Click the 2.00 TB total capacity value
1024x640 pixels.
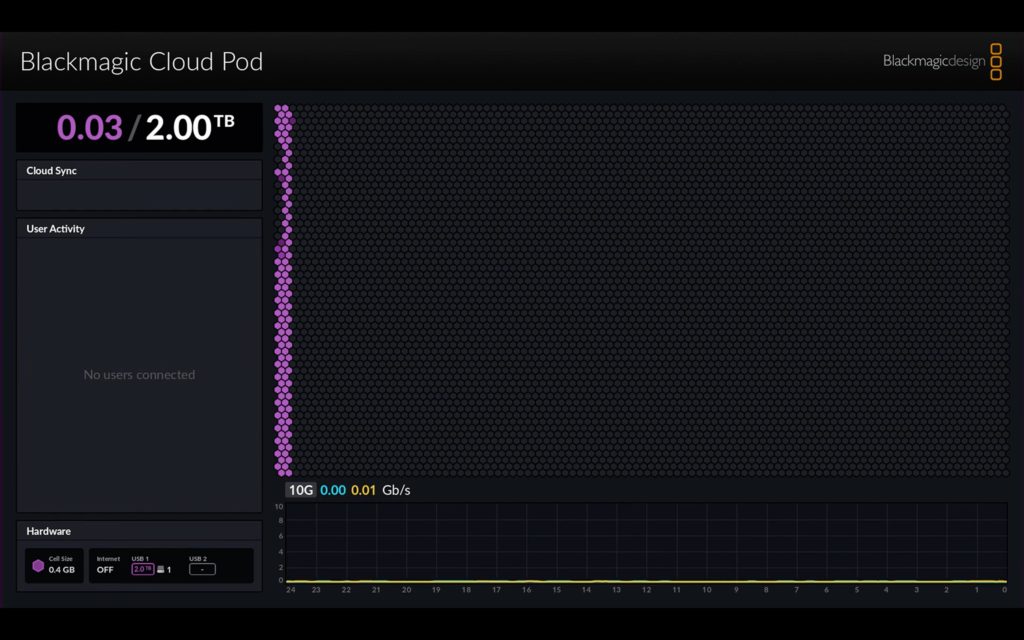(x=190, y=127)
